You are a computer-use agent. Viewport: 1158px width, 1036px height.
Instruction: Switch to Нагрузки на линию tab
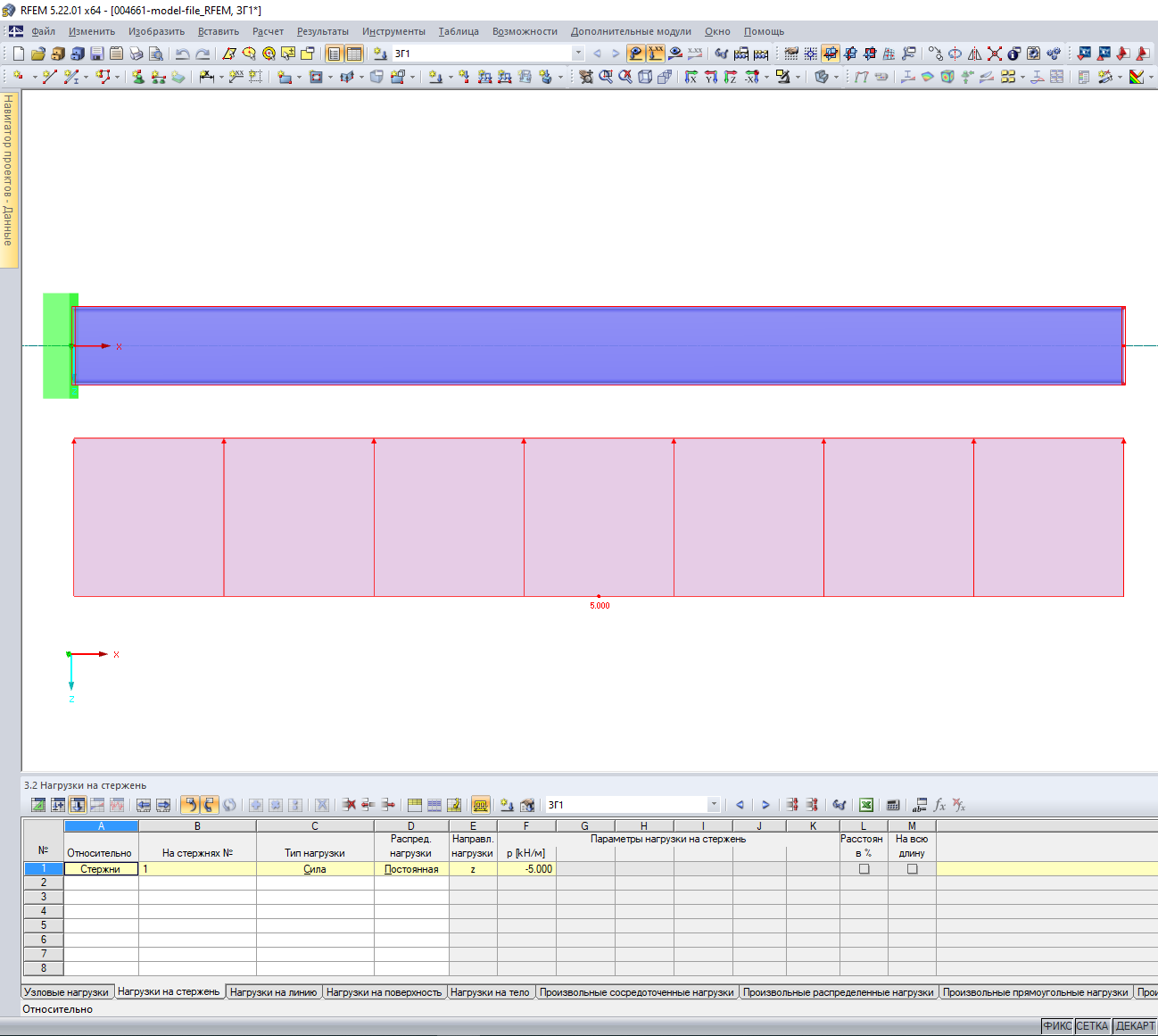pyautogui.click(x=273, y=992)
